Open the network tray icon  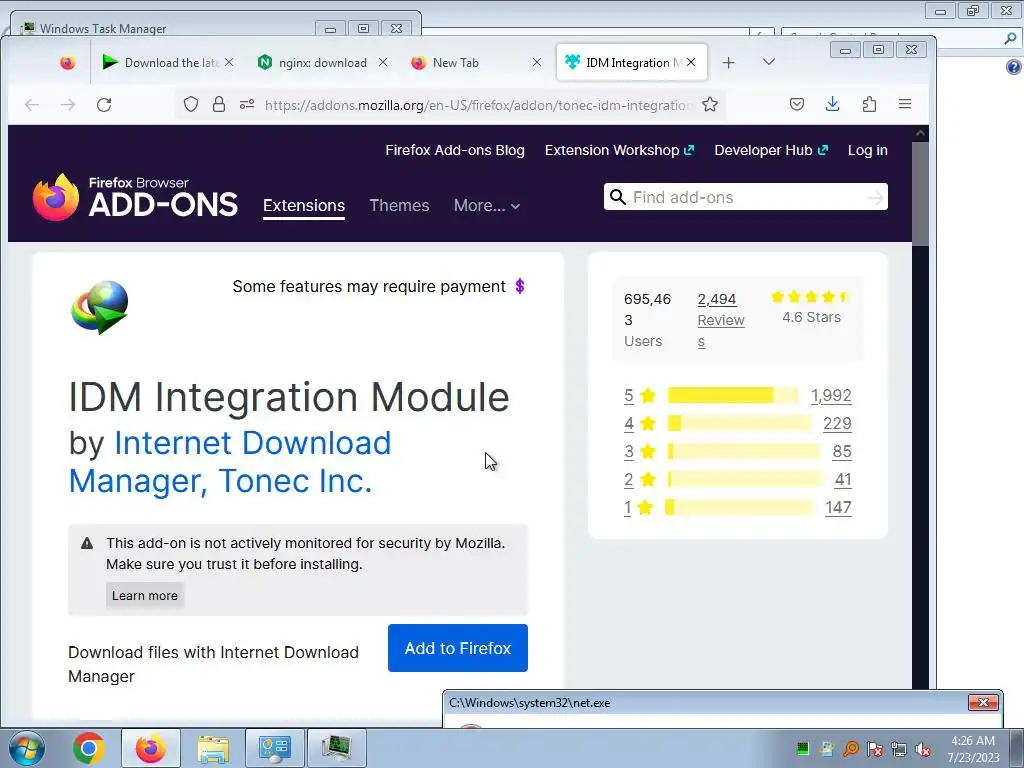[x=899, y=749]
